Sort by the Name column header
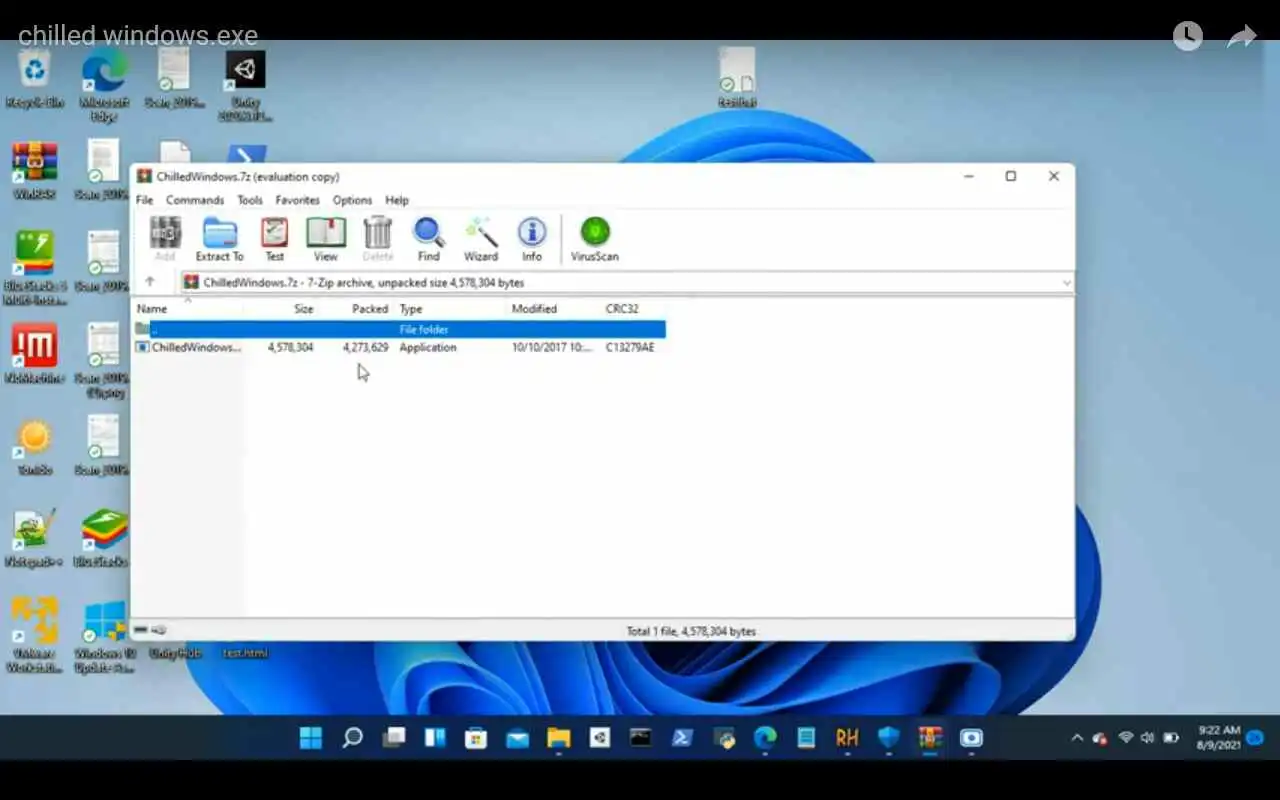 152,309
